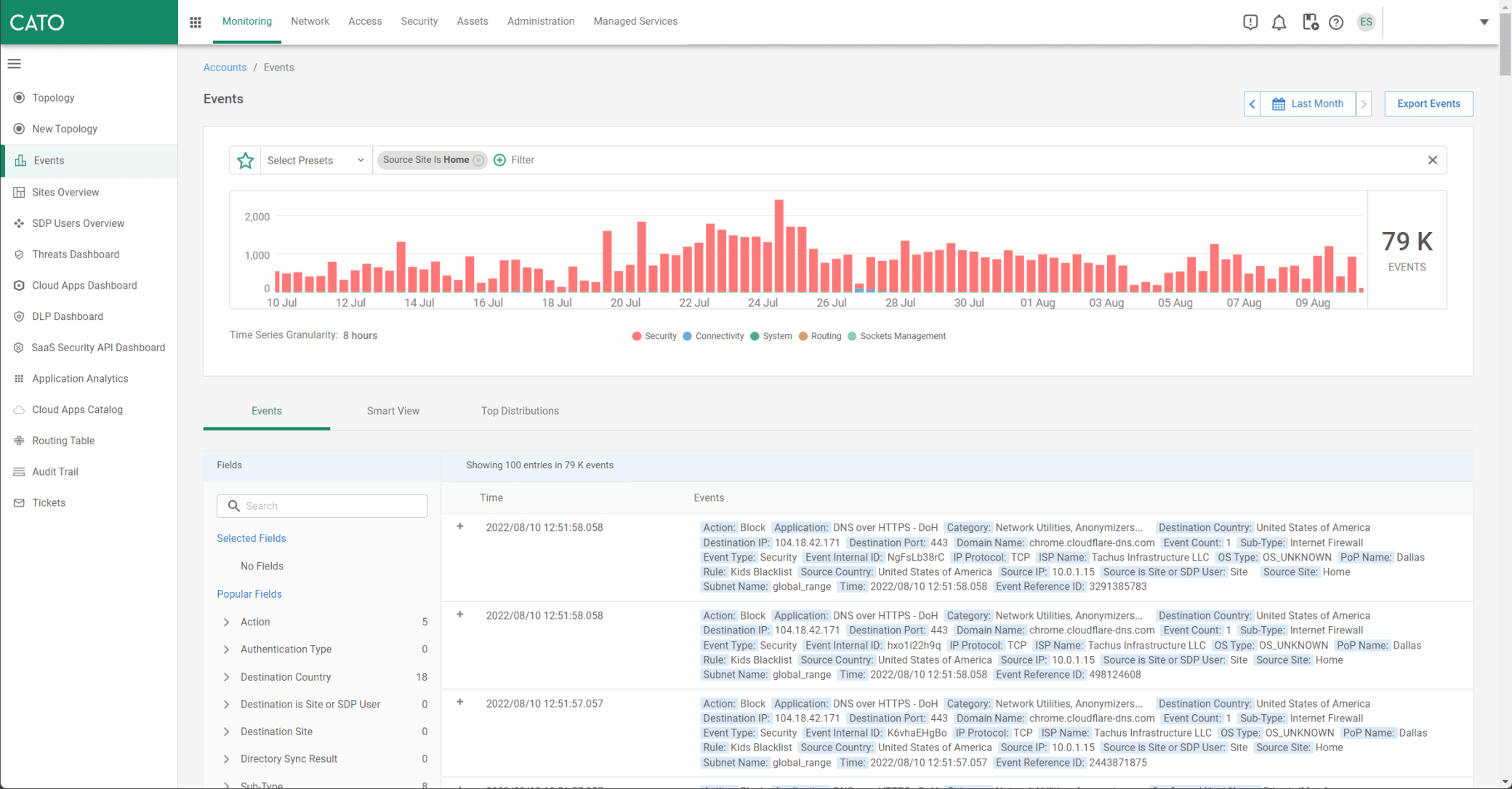
Task: Click the Export Events button
Action: pos(1428,104)
